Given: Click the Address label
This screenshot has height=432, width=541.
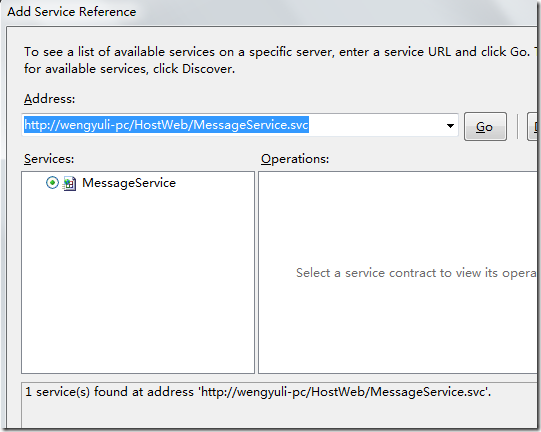Looking at the screenshot, I should [x=49, y=99].
